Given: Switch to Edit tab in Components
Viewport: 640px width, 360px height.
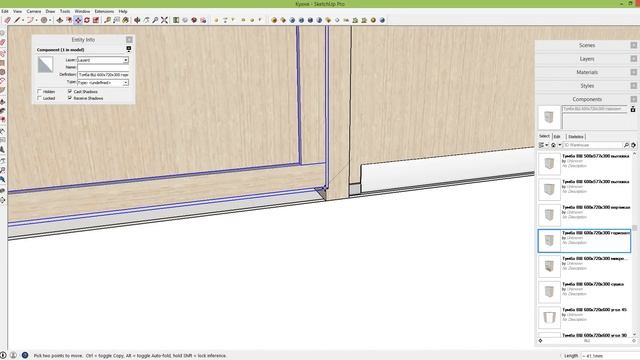Looking at the screenshot, I should (x=557, y=136).
